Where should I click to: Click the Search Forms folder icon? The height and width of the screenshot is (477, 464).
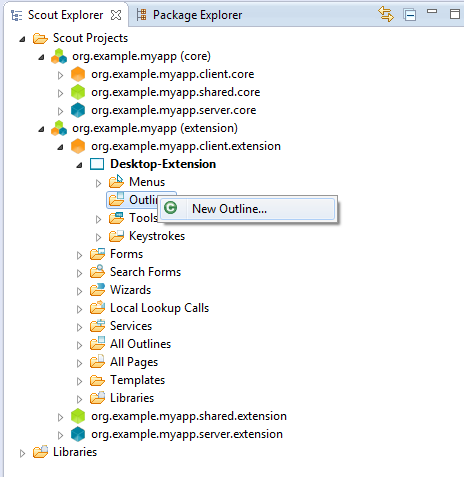point(97,272)
